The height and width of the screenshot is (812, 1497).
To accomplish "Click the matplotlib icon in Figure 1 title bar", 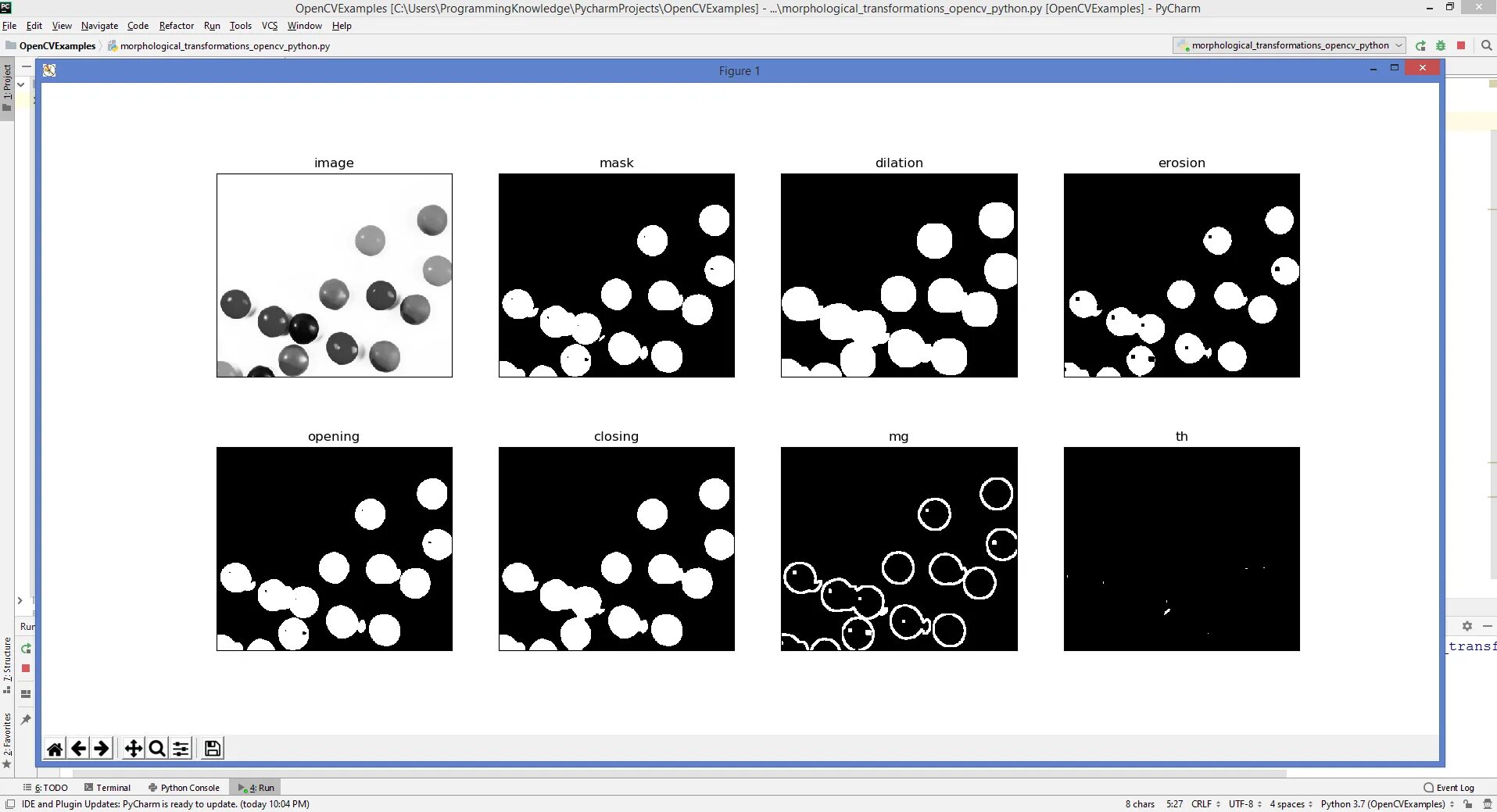I will tap(49, 70).
